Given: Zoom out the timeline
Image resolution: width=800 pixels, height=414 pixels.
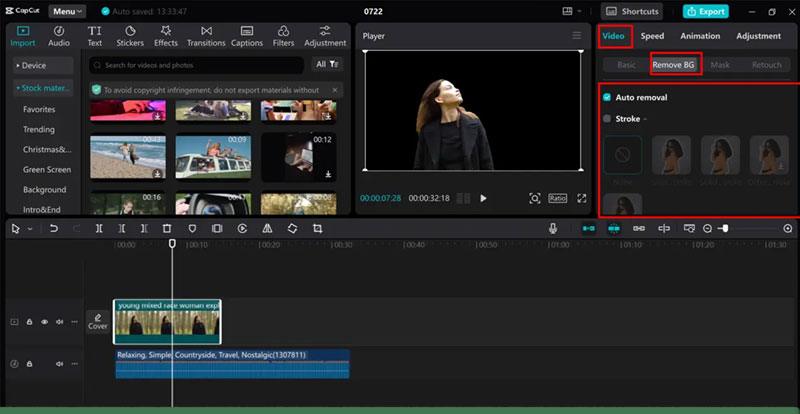Looking at the screenshot, I should click(x=708, y=229).
